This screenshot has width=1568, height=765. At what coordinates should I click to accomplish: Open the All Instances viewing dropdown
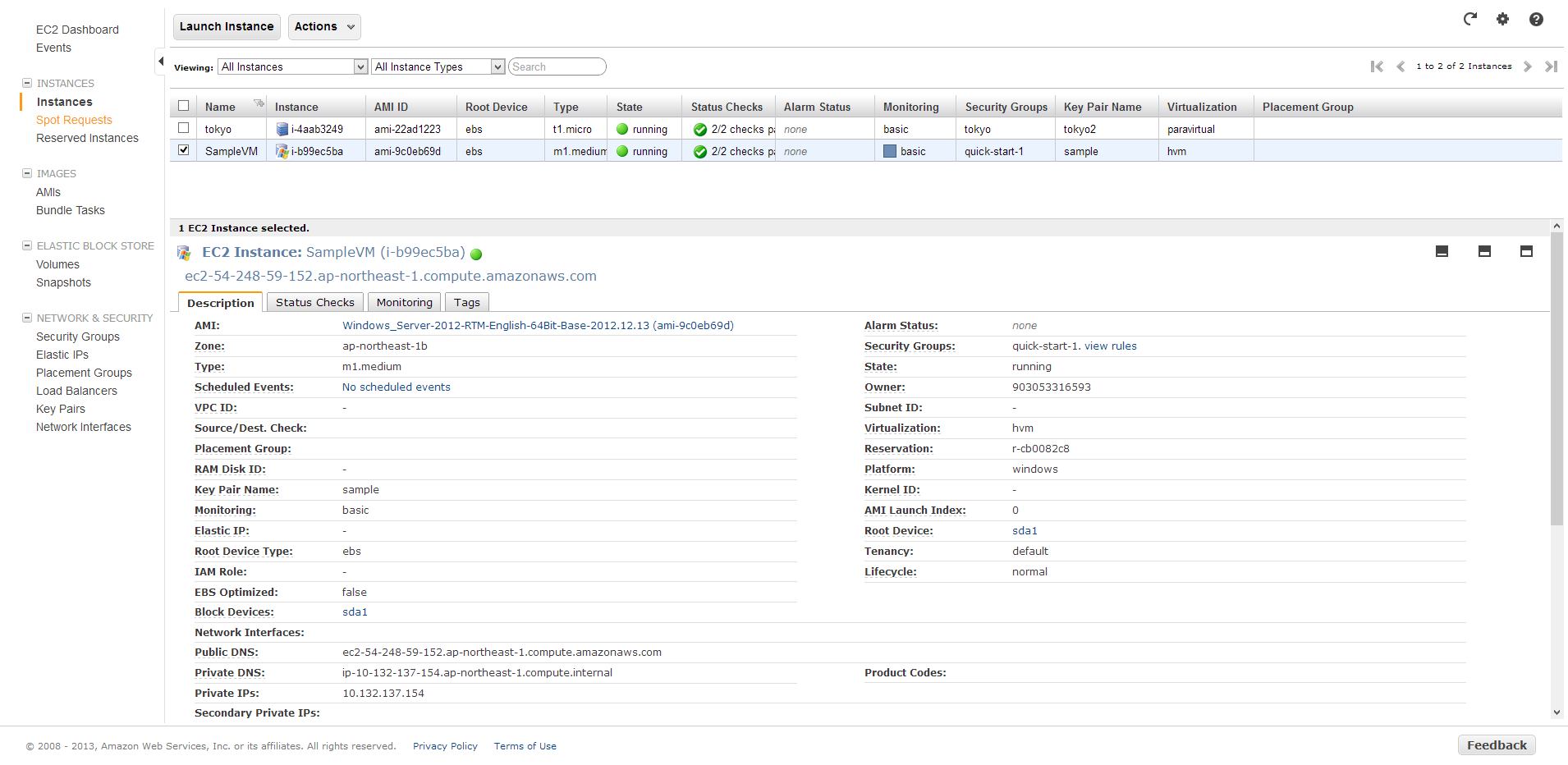pos(292,66)
